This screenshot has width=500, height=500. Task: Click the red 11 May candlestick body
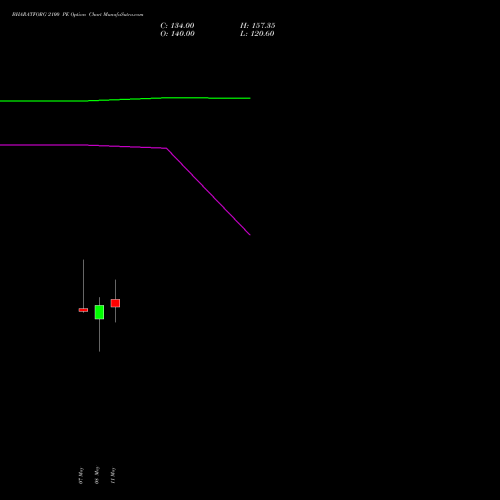(x=115, y=303)
